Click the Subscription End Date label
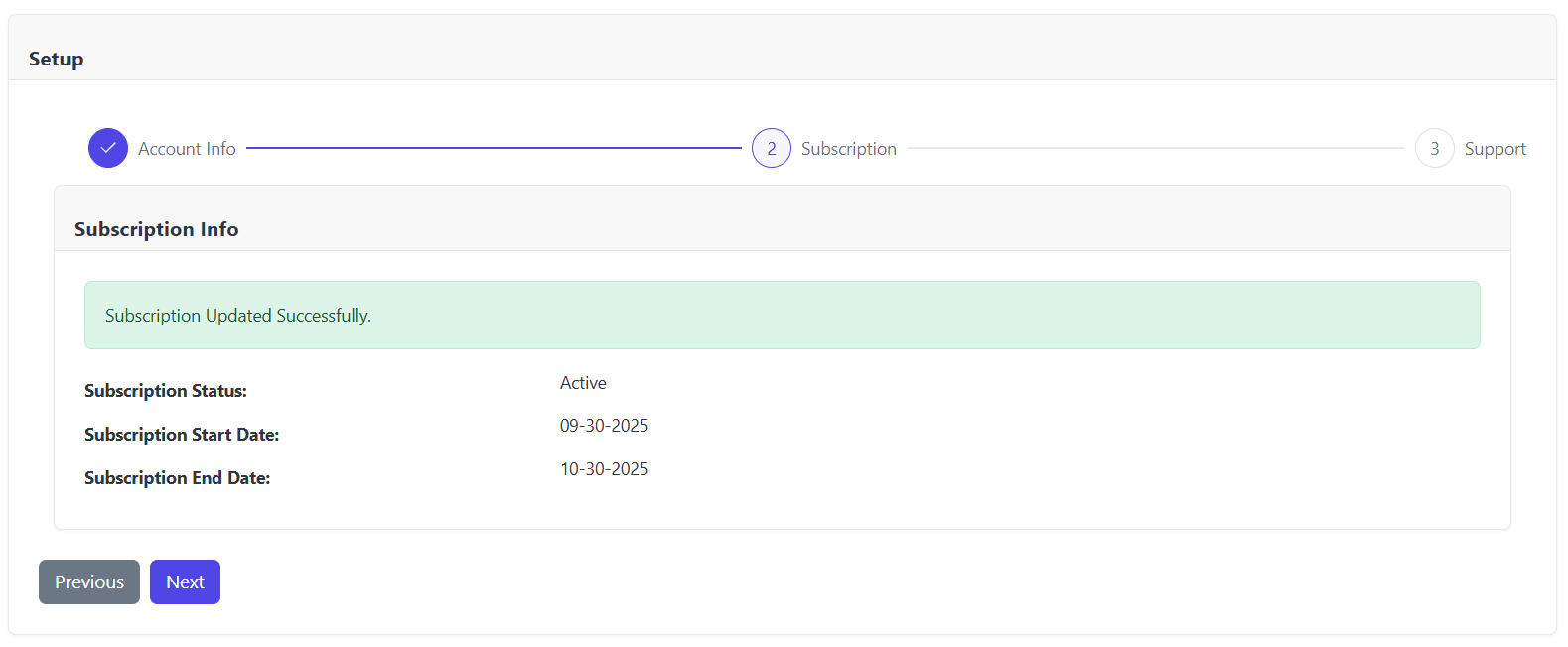 click(x=177, y=478)
